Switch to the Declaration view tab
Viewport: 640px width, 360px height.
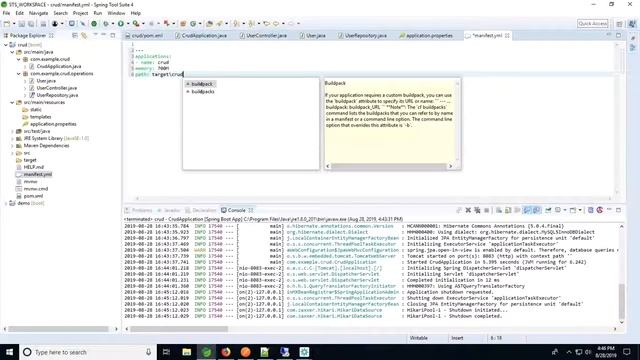(200, 211)
